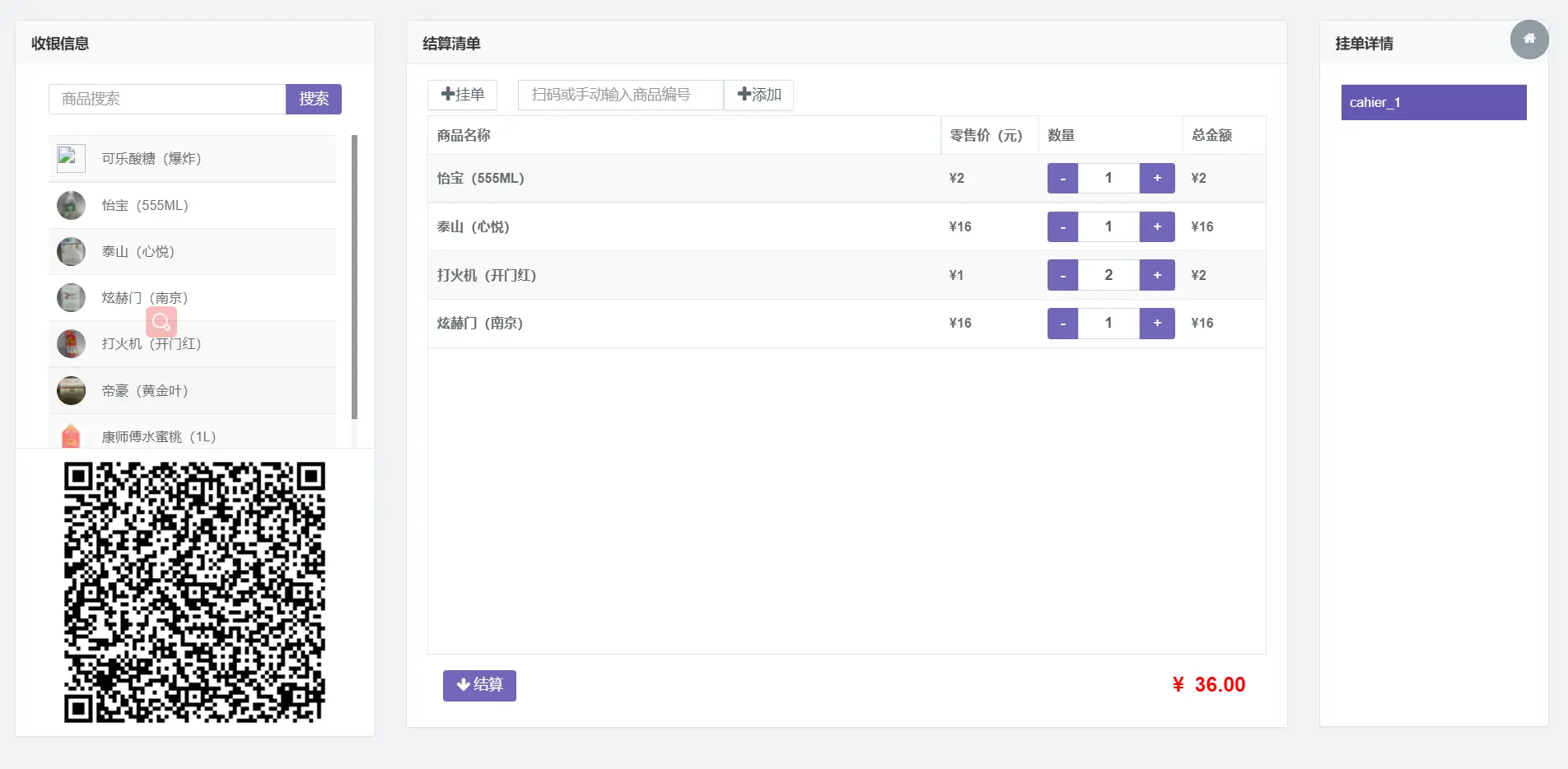Click 炫赫门 (南京) in checkout list
1568x769 pixels.
[x=479, y=323]
